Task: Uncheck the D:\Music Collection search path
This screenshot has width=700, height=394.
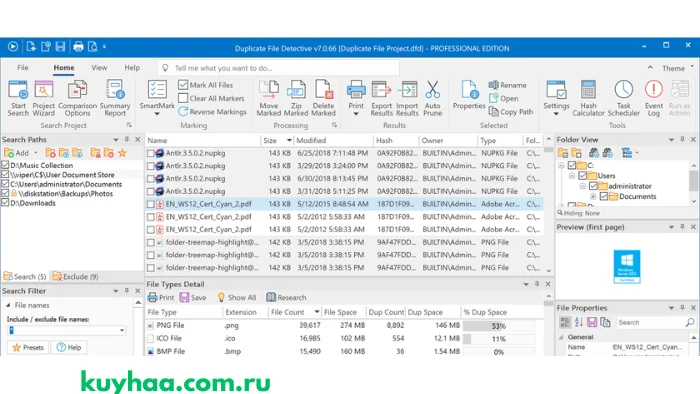Action: pyautogui.click(x=5, y=165)
